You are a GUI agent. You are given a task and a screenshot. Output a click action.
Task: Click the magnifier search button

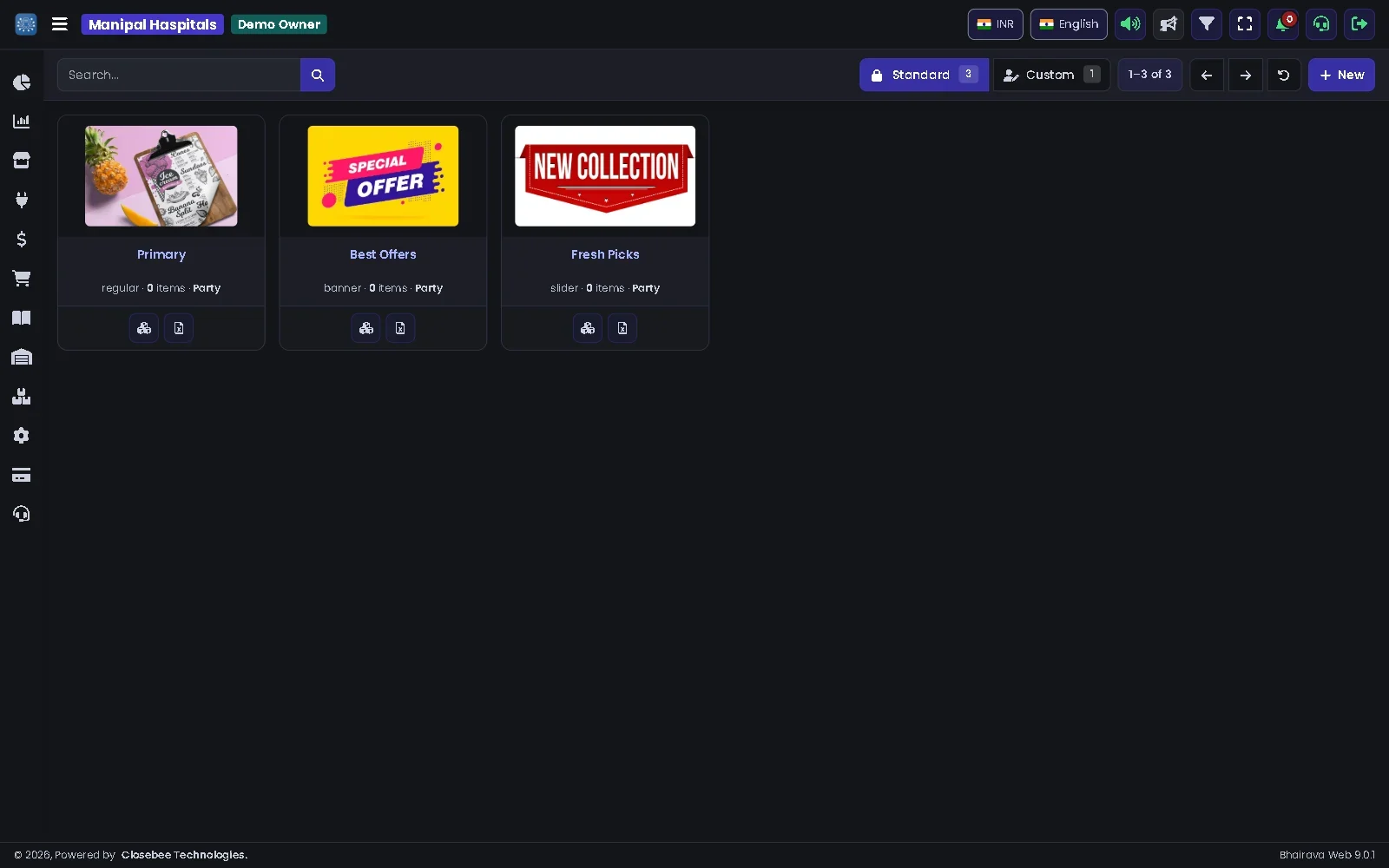click(x=318, y=75)
